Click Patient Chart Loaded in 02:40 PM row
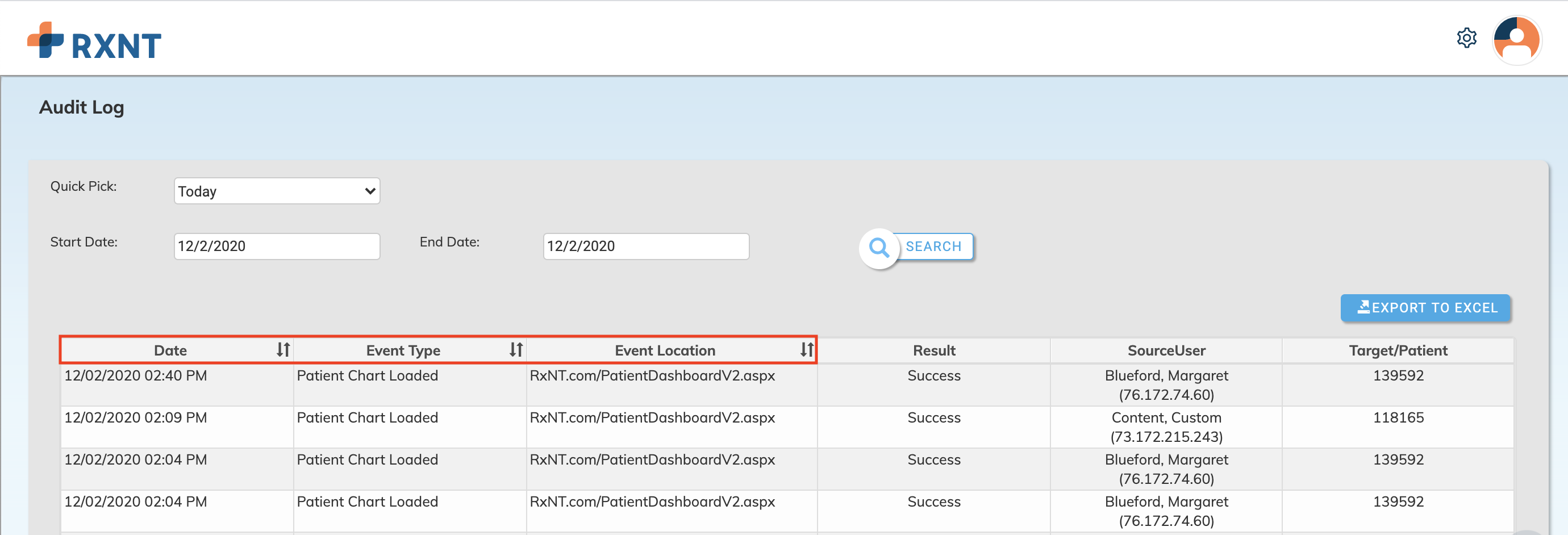1568x535 pixels. tap(367, 375)
